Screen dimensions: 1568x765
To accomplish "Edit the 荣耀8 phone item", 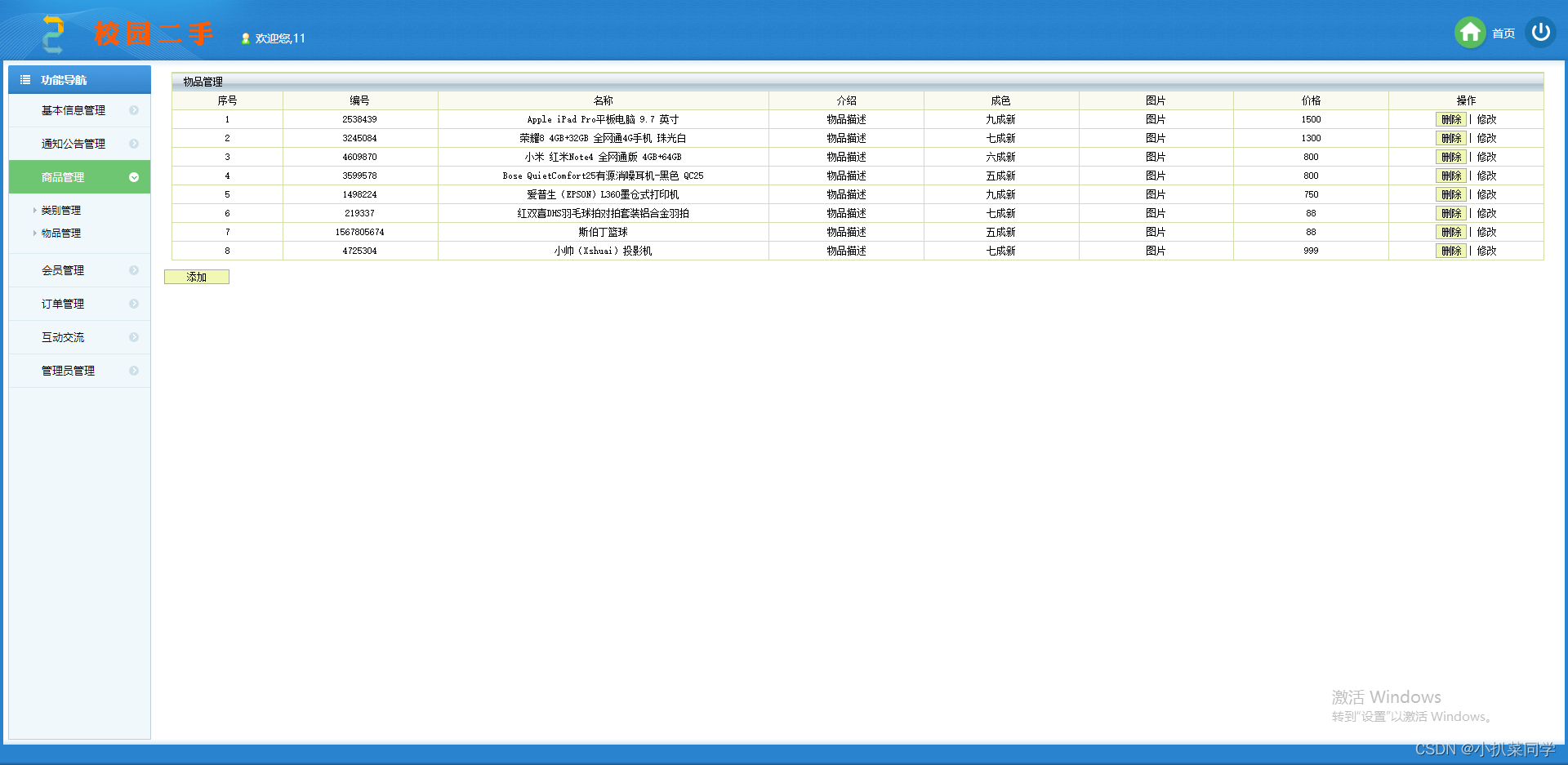I will (x=1487, y=138).
